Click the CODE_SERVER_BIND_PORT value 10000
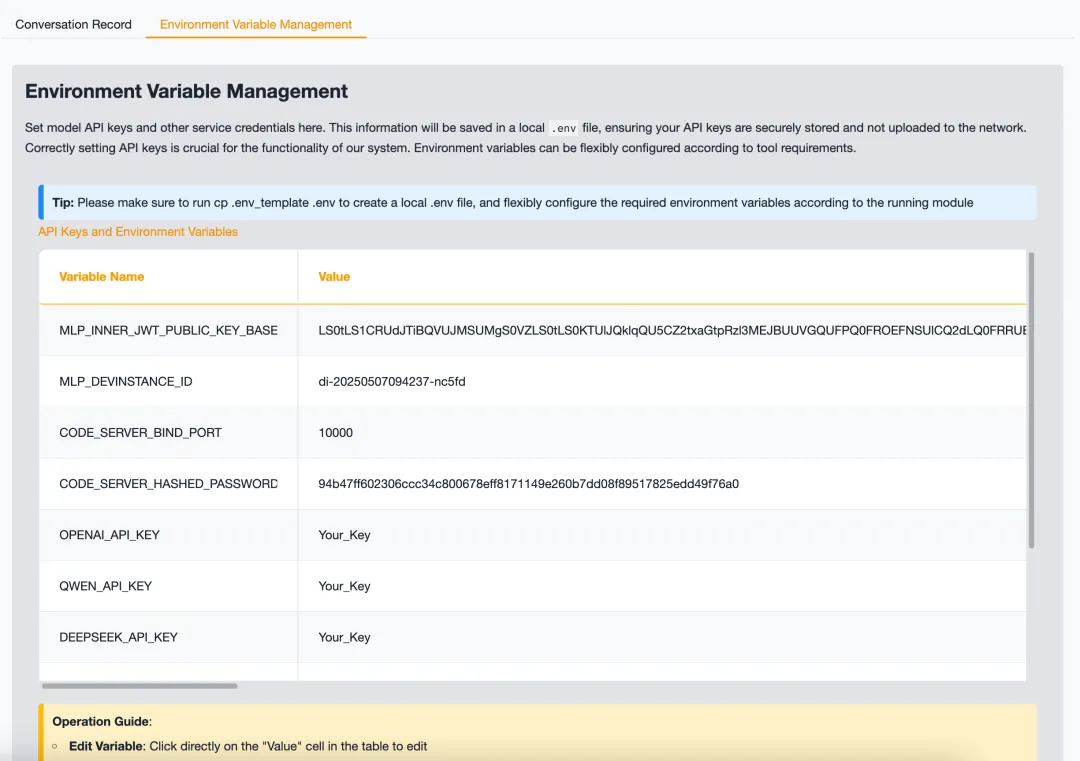The image size is (1080, 761). tap(336, 433)
